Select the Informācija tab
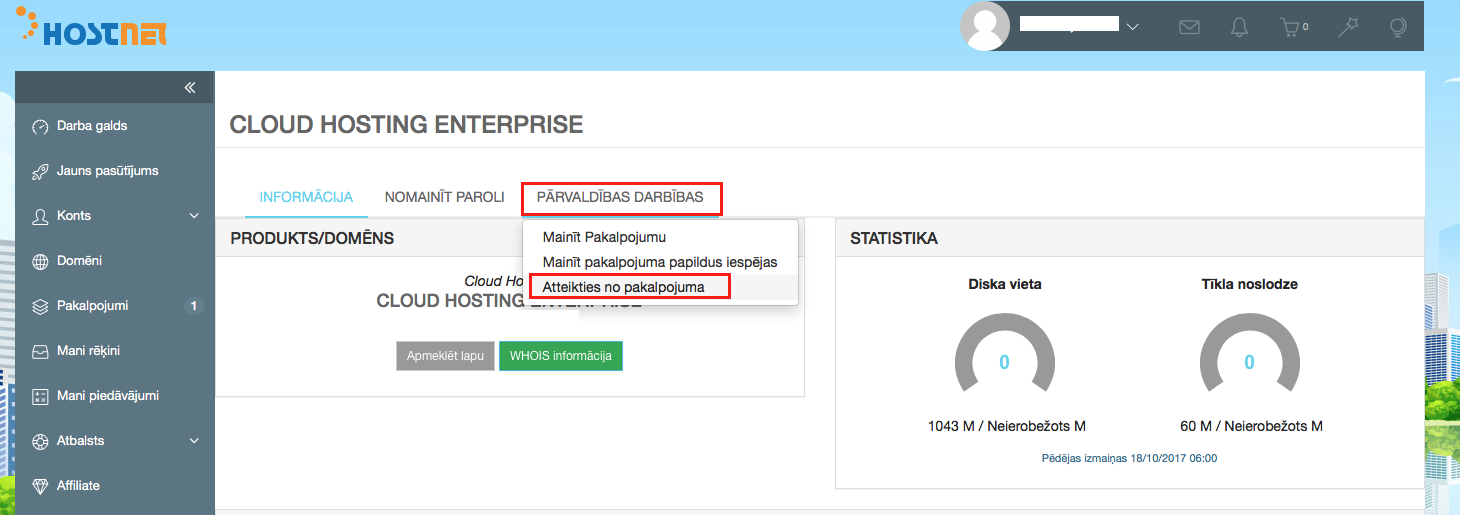 [306, 197]
